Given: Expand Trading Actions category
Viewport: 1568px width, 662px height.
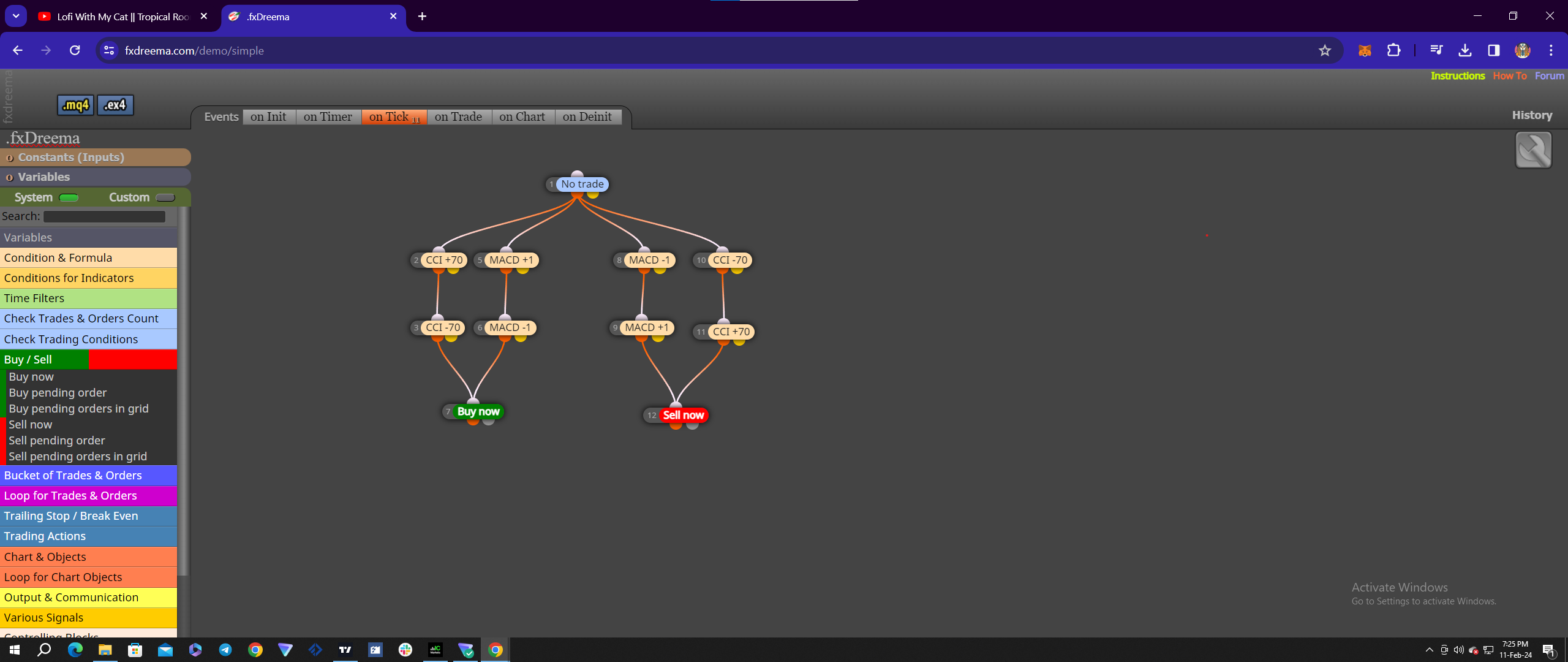Looking at the screenshot, I should point(89,536).
